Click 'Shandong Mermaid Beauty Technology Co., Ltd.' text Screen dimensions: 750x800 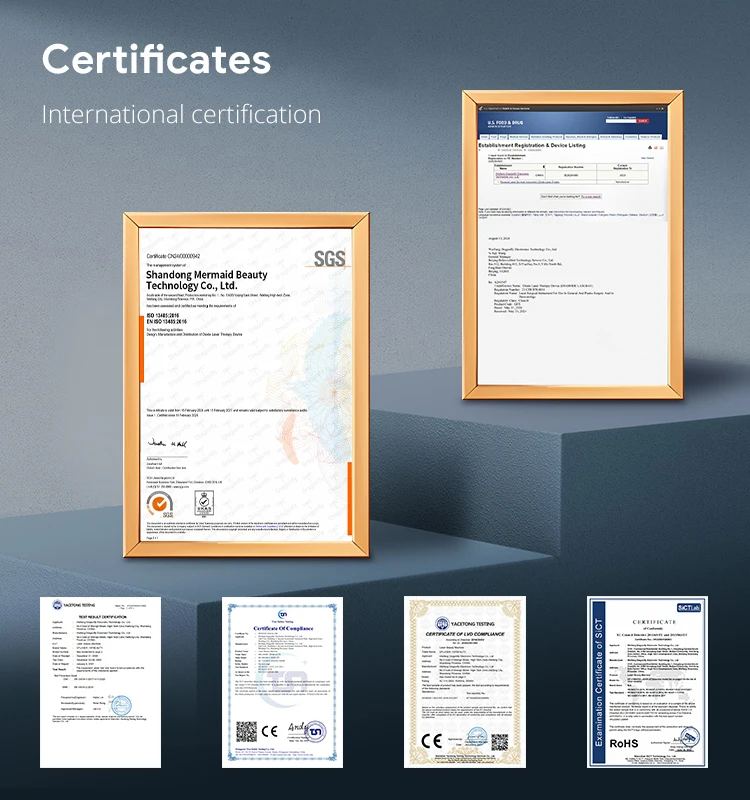pyautogui.click(x=207, y=280)
